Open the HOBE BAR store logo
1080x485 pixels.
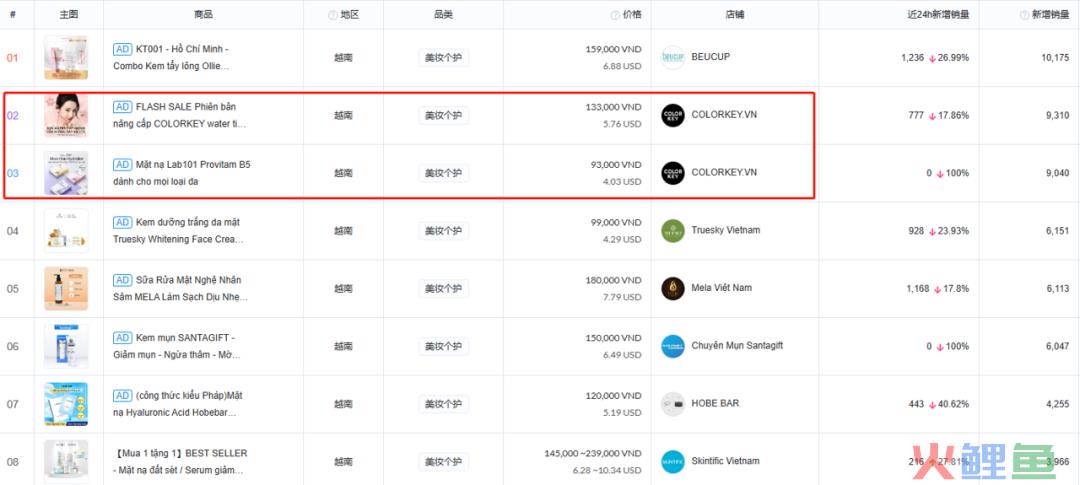click(x=673, y=404)
